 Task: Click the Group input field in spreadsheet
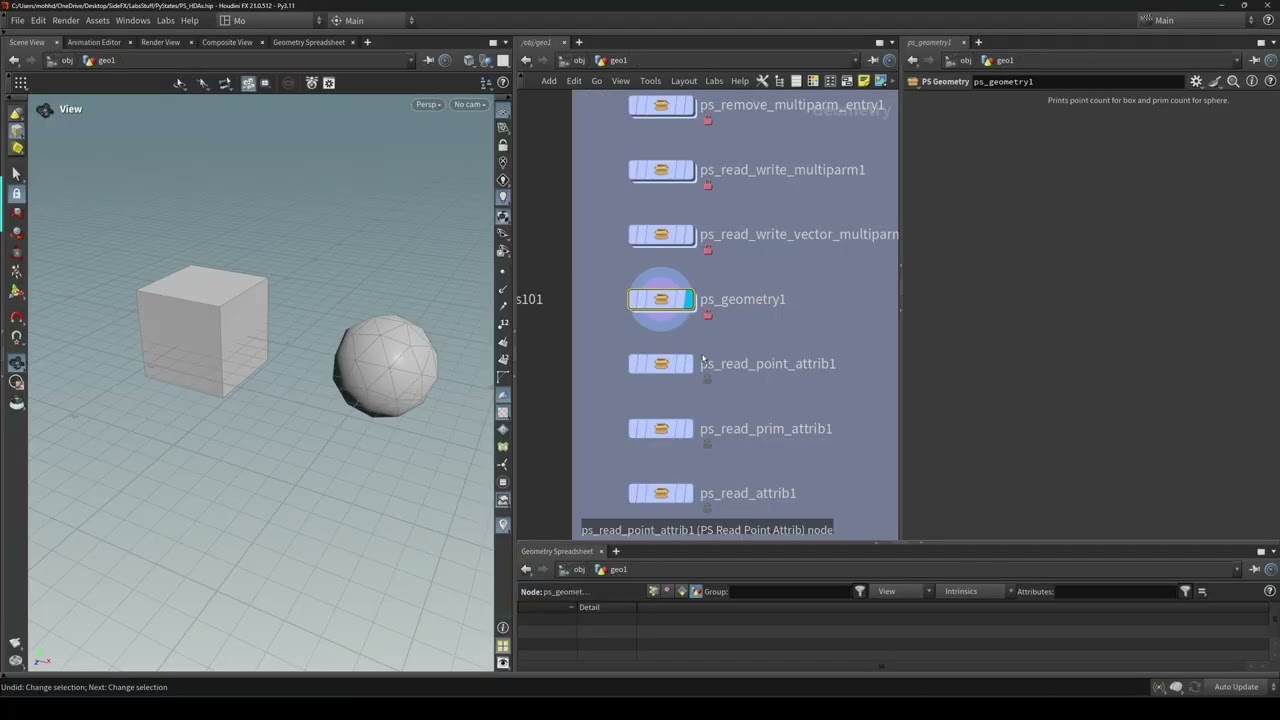tap(790, 591)
